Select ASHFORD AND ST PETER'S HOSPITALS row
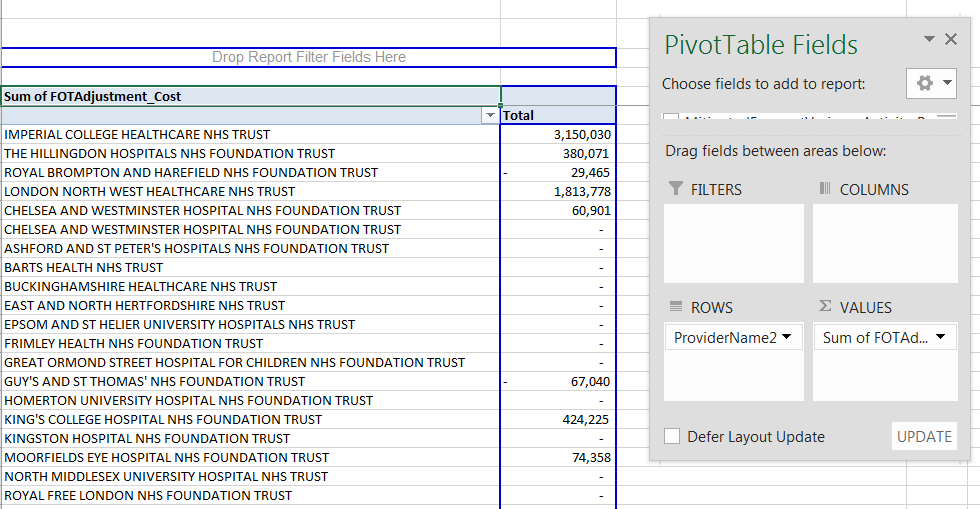 click(x=251, y=248)
